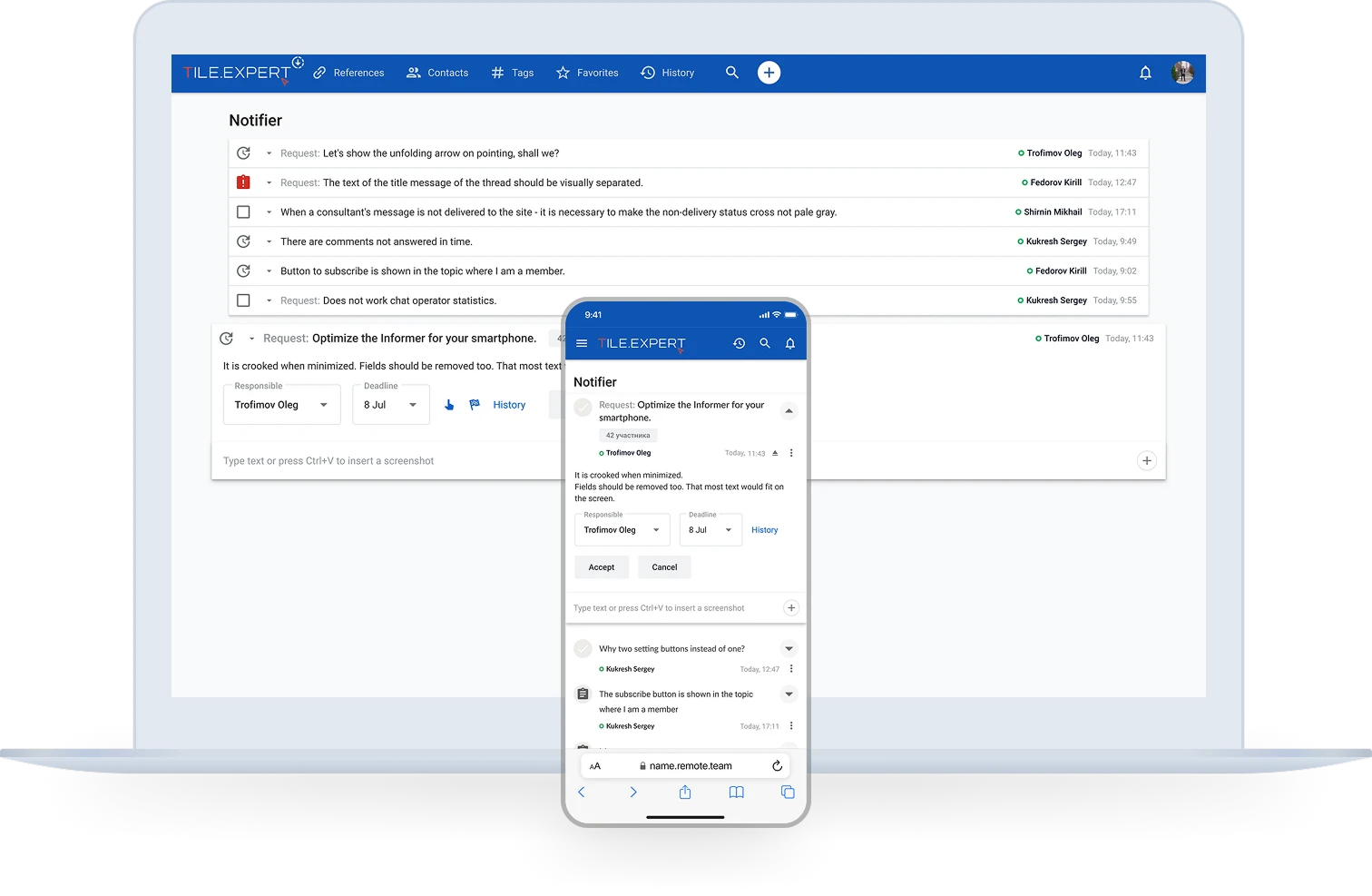Click the flag icon next to History link
The width and height of the screenshot is (1372, 896).
[x=475, y=405]
